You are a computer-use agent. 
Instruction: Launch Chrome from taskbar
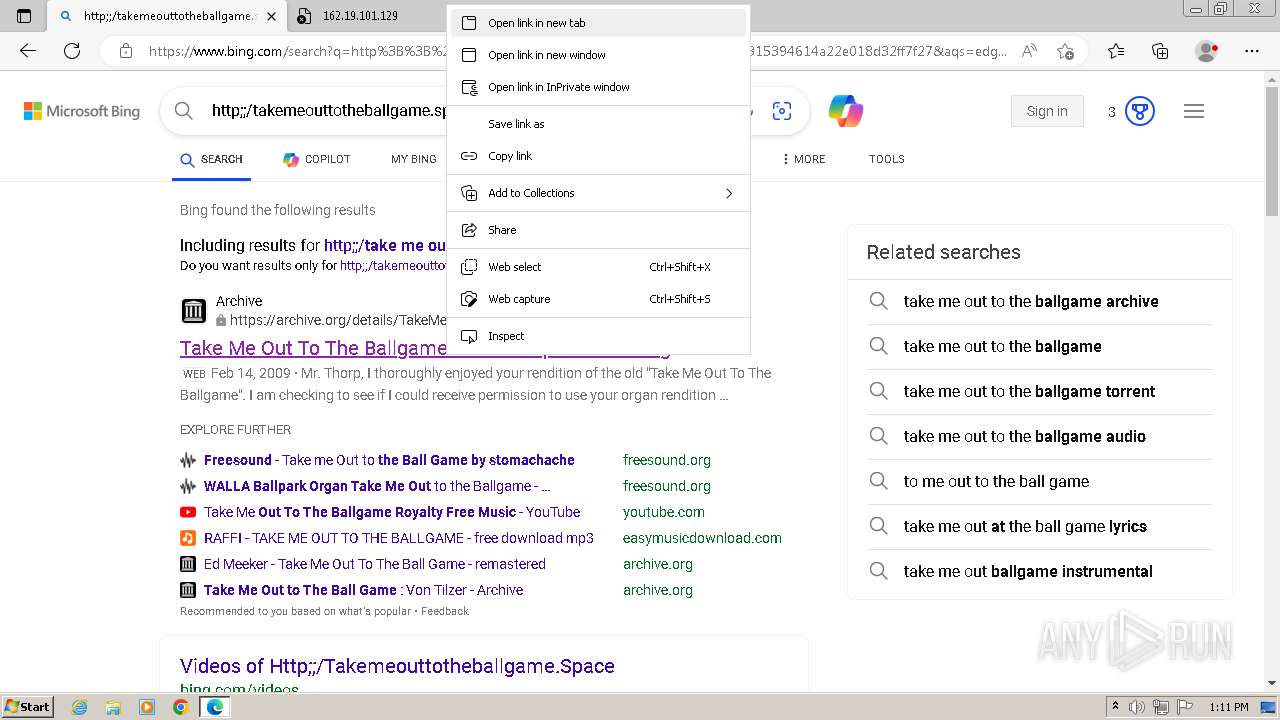pyautogui.click(x=180, y=707)
